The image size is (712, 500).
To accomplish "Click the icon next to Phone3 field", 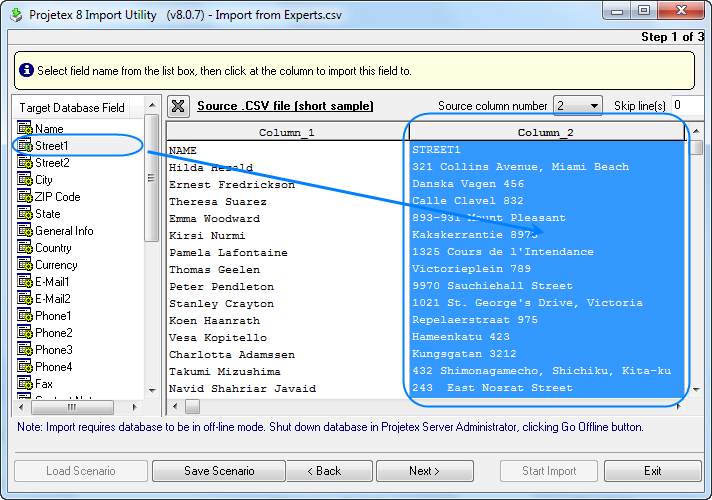I will [25, 350].
